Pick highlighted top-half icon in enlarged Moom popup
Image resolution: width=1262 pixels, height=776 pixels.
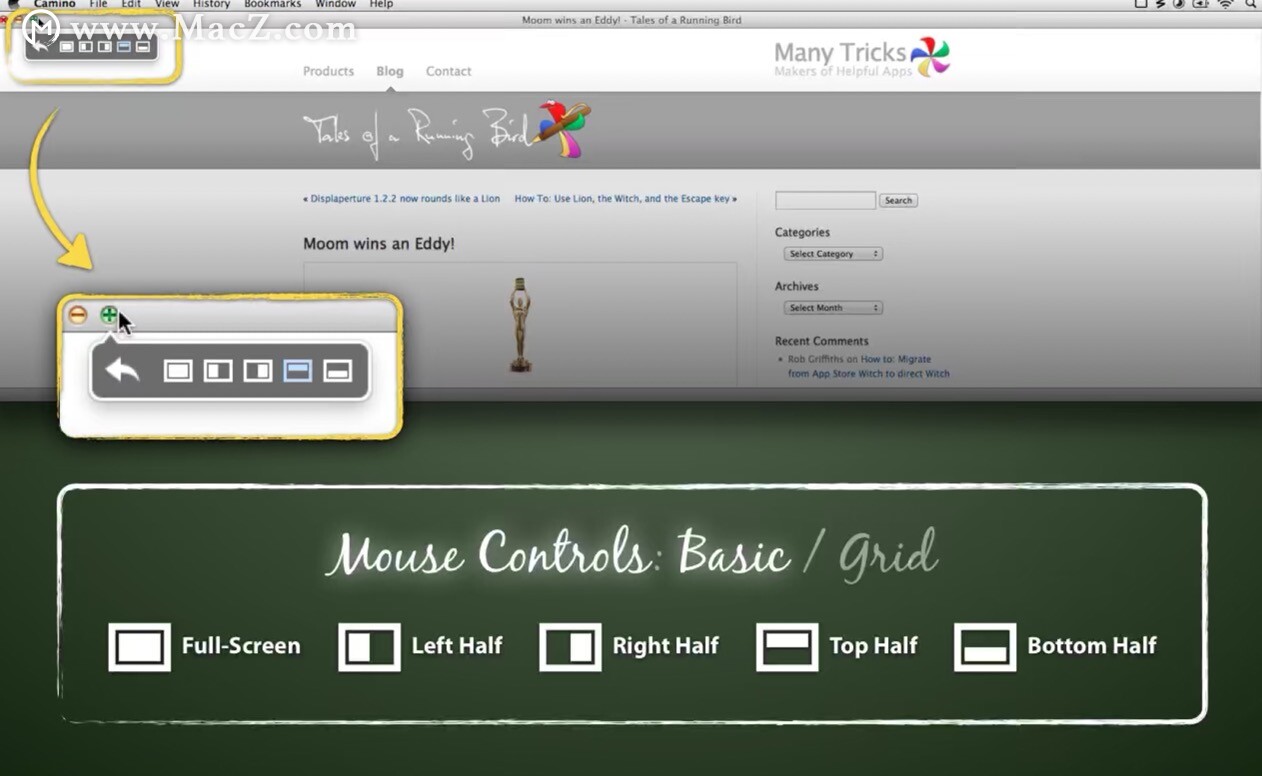(298, 371)
